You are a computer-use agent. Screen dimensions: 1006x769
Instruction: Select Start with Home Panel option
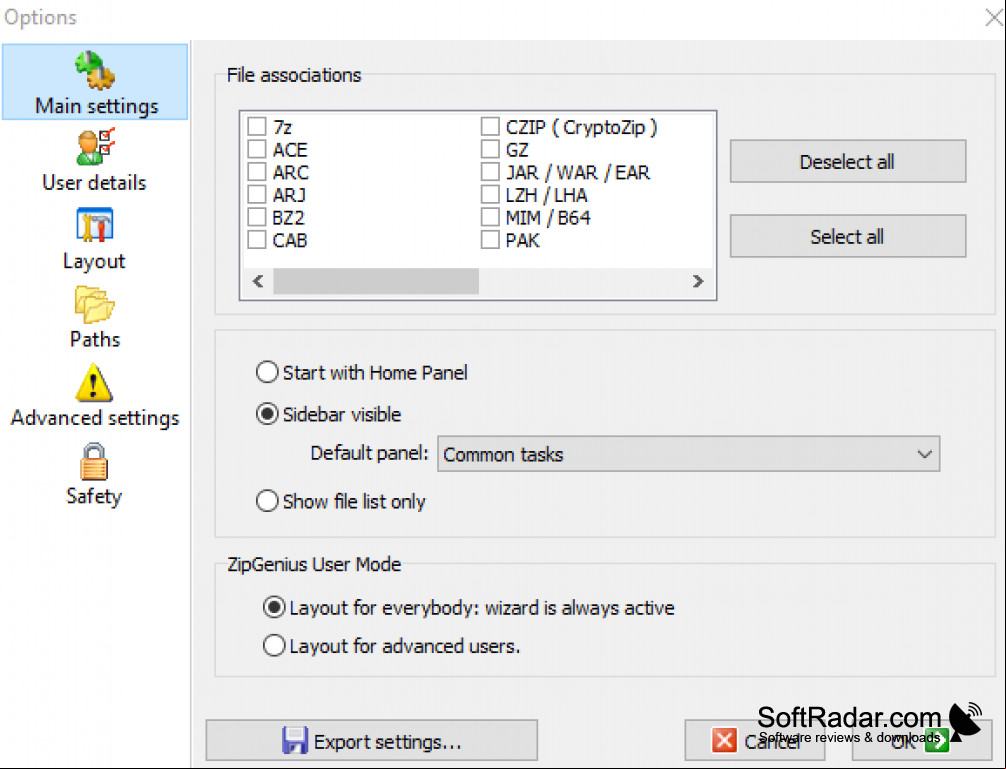(267, 372)
